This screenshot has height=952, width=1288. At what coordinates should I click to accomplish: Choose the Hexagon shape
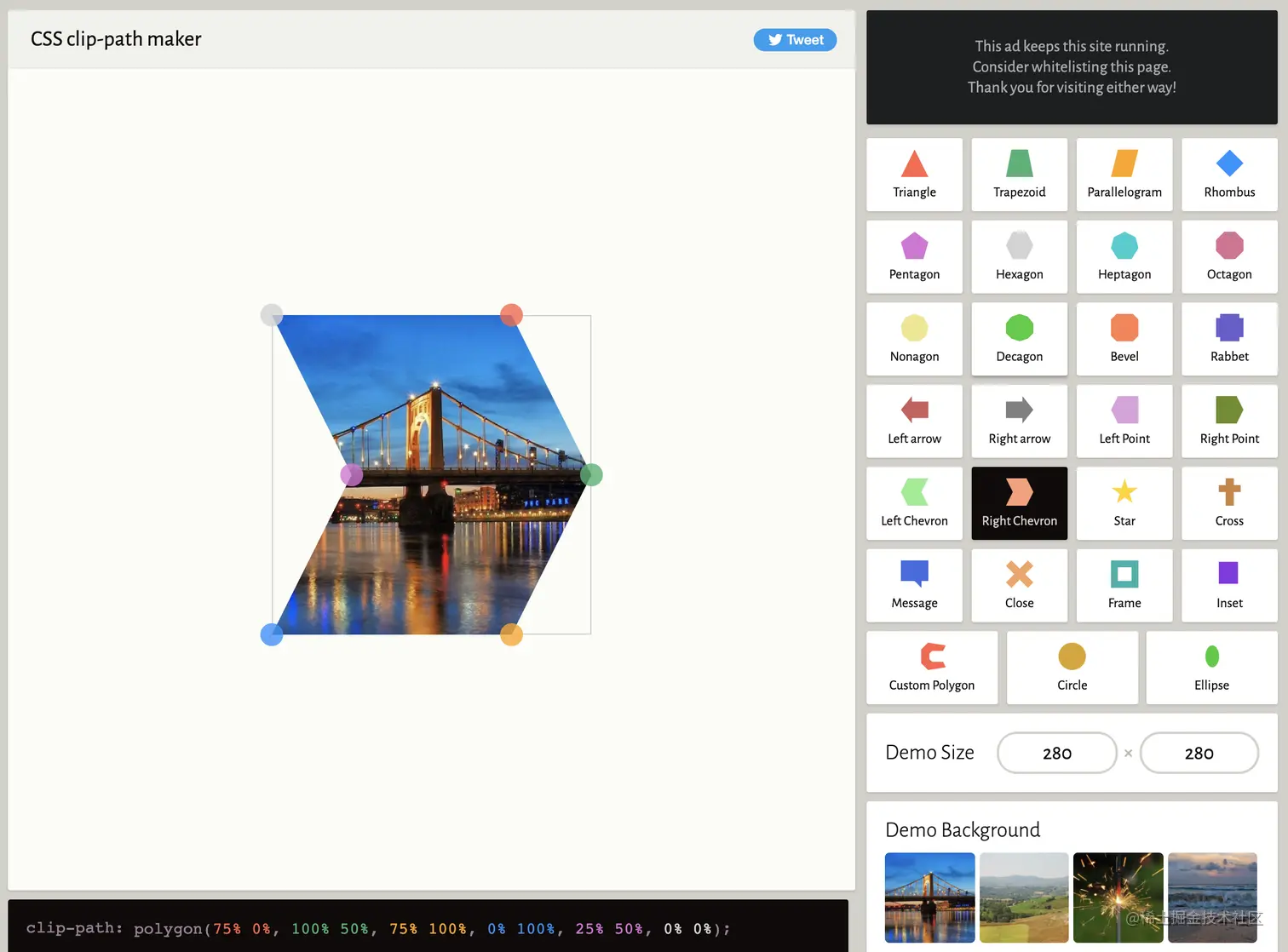[1019, 256]
